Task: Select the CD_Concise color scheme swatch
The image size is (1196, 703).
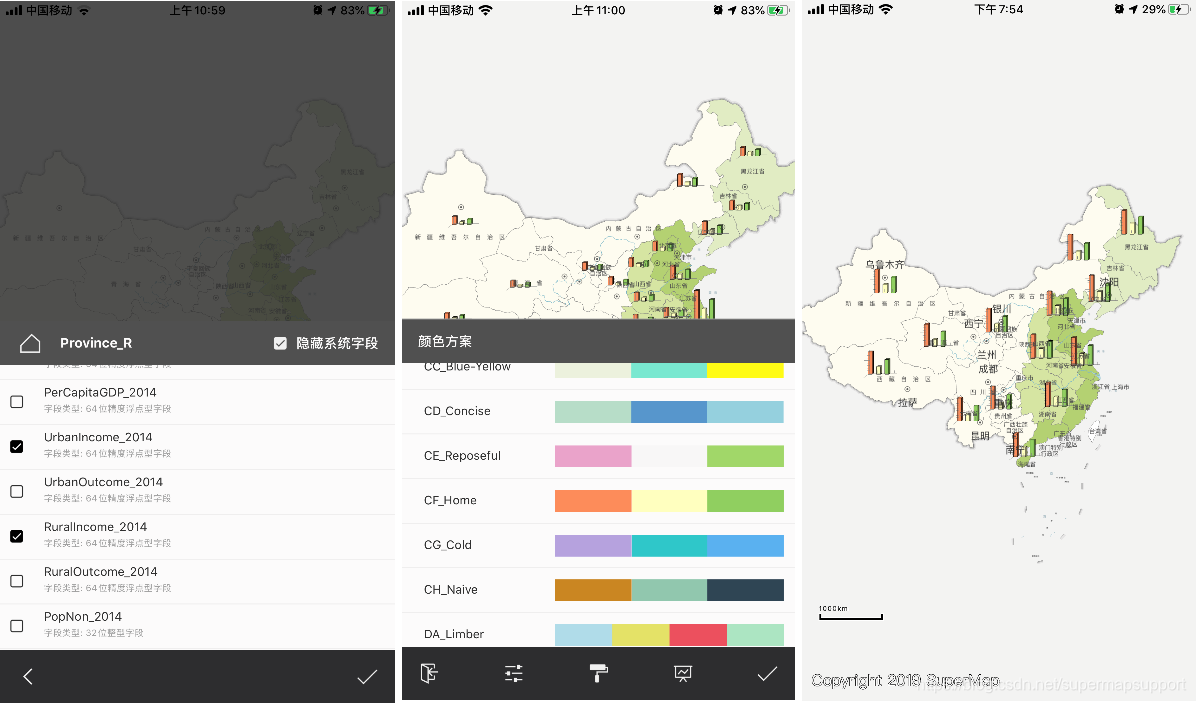Action: pyautogui.click(x=669, y=412)
